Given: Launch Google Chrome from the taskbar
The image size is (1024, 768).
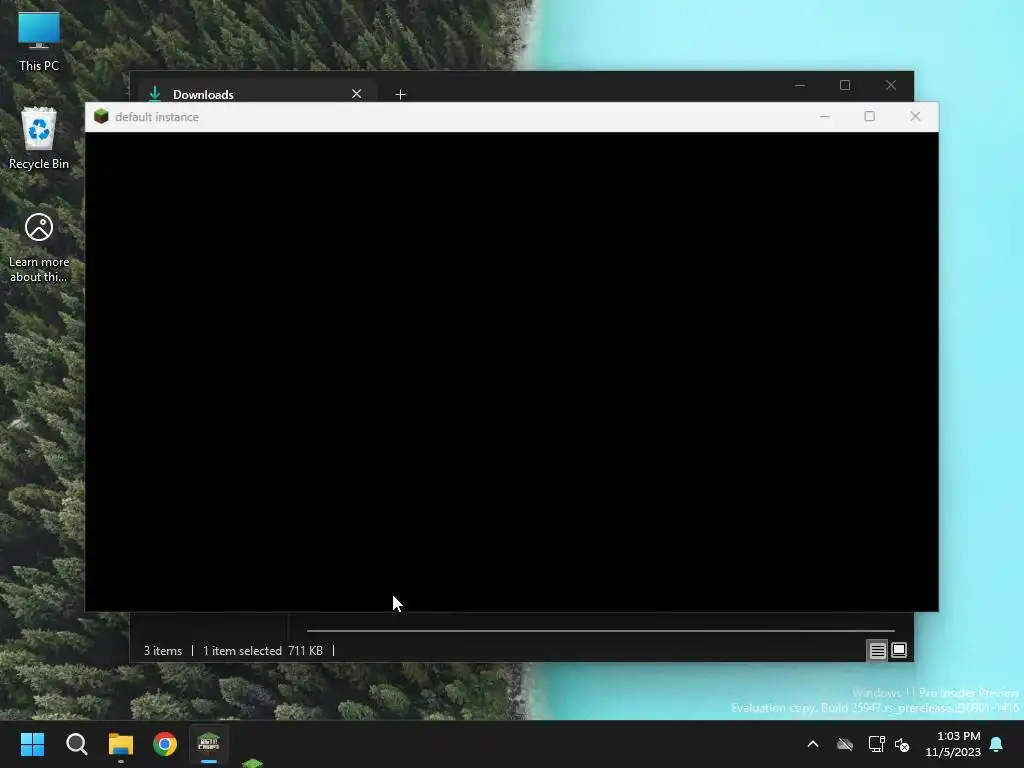Looking at the screenshot, I should pos(165,744).
